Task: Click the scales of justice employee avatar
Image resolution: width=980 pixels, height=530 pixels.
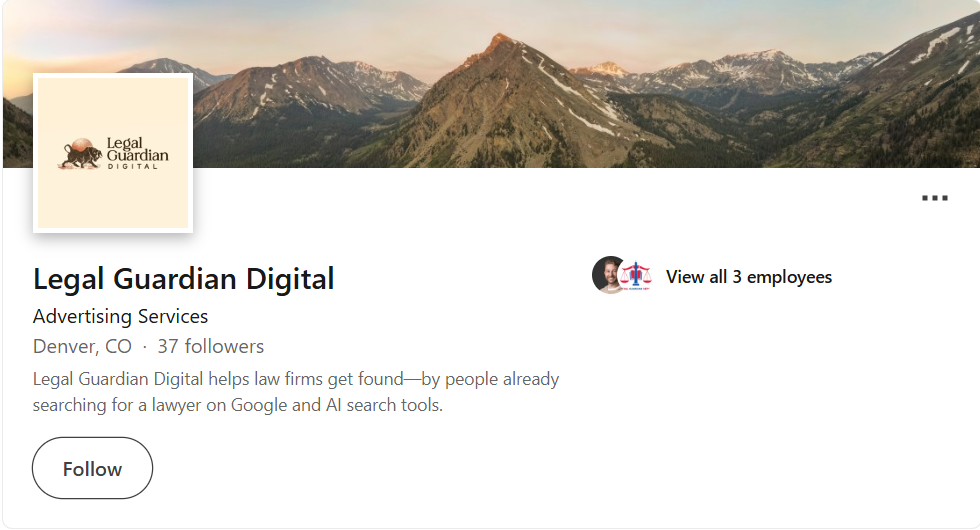Action: click(636, 276)
